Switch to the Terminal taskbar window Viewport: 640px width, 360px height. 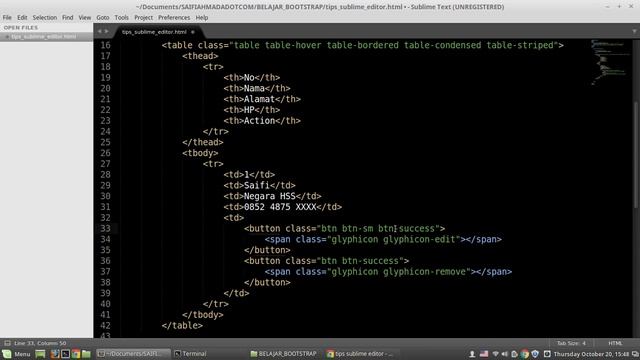click(190, 354)
